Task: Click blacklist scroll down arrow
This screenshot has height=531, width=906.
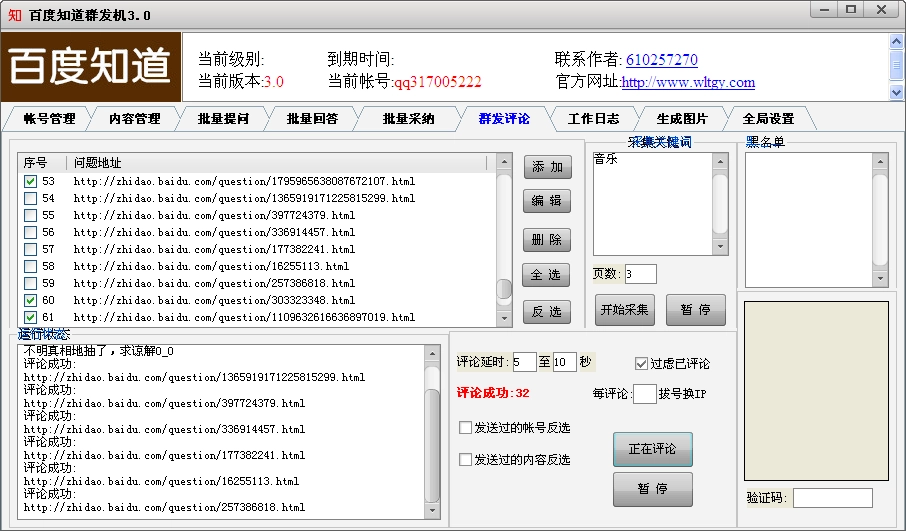Action: pyautogui.click(x=880, y=279)
